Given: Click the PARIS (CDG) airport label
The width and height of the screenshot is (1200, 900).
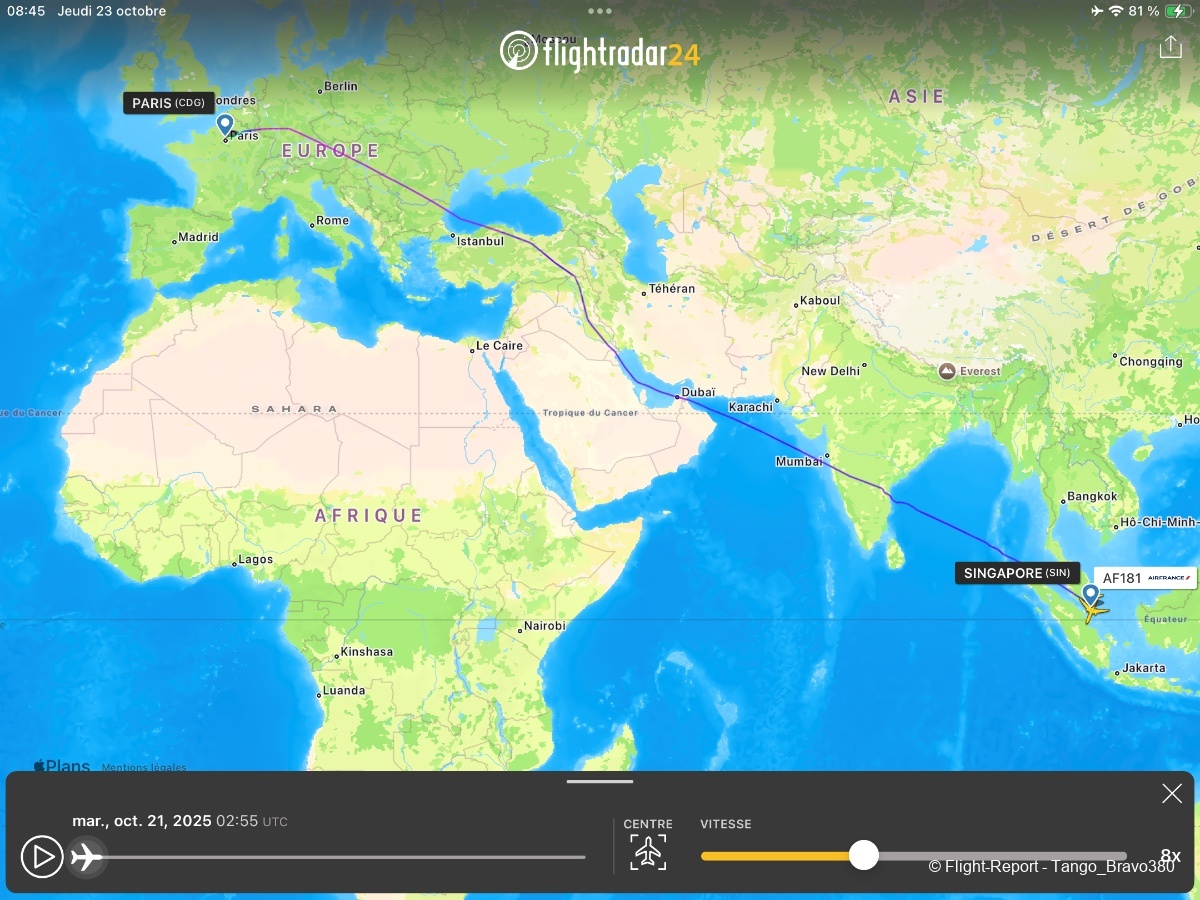Looking at the screenshot, I should click(x=169, y=103).
